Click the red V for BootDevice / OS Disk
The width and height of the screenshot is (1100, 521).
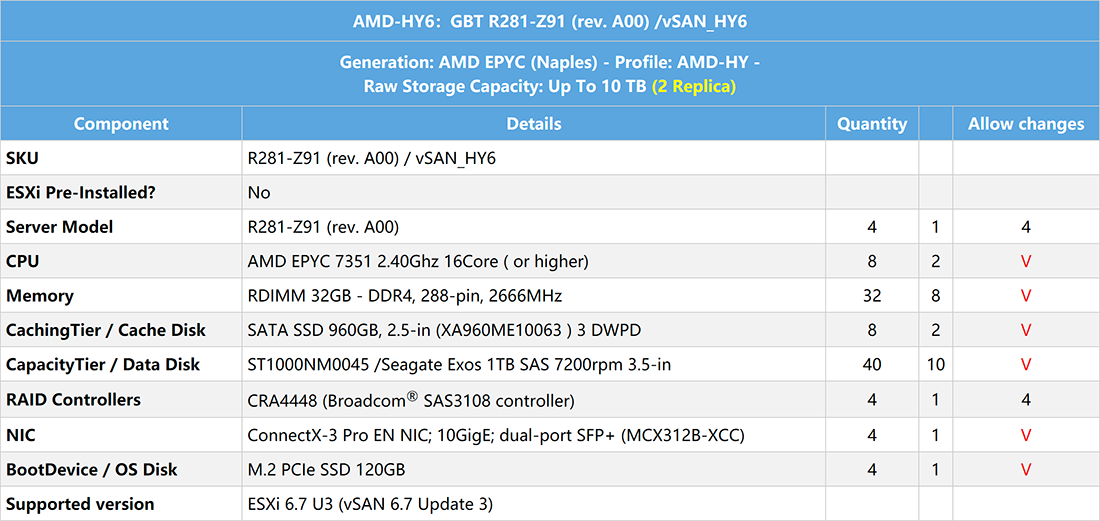point(1026,469)
